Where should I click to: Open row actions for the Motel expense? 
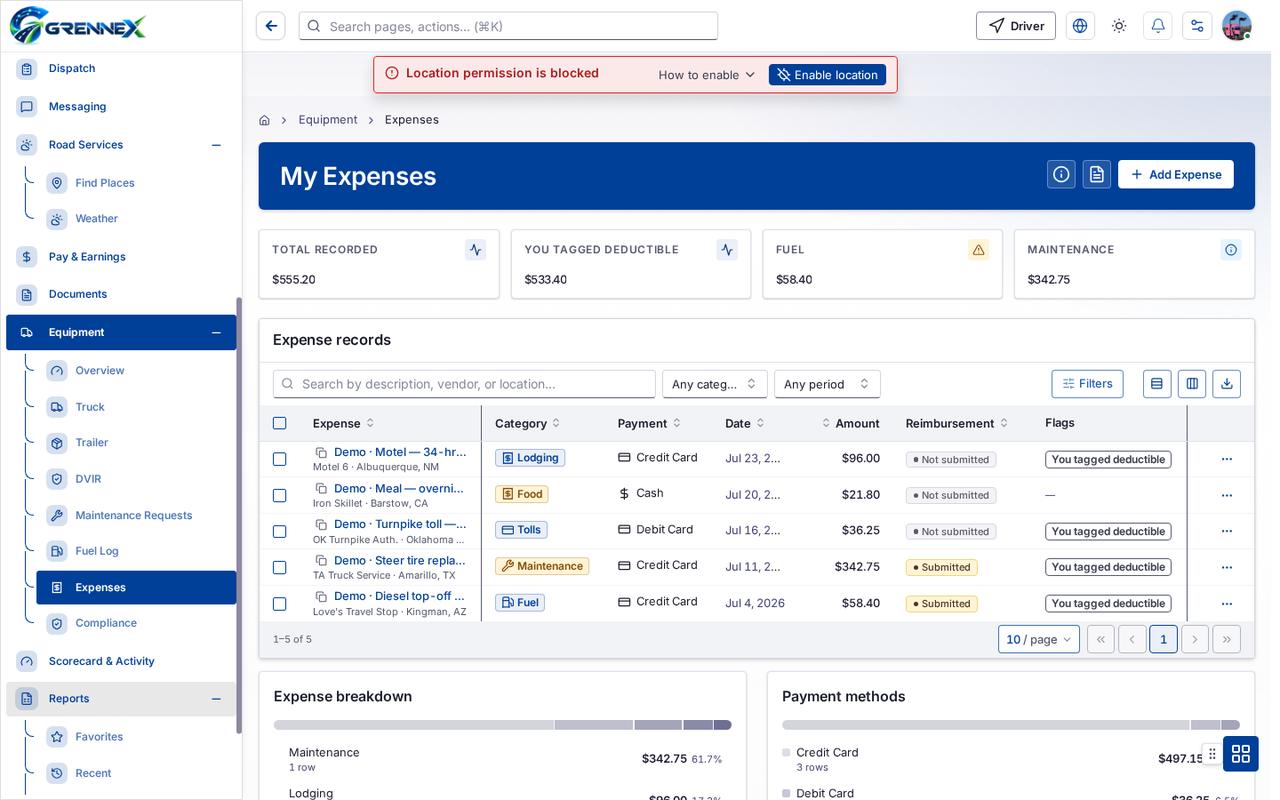click(x=1227, y=459)
